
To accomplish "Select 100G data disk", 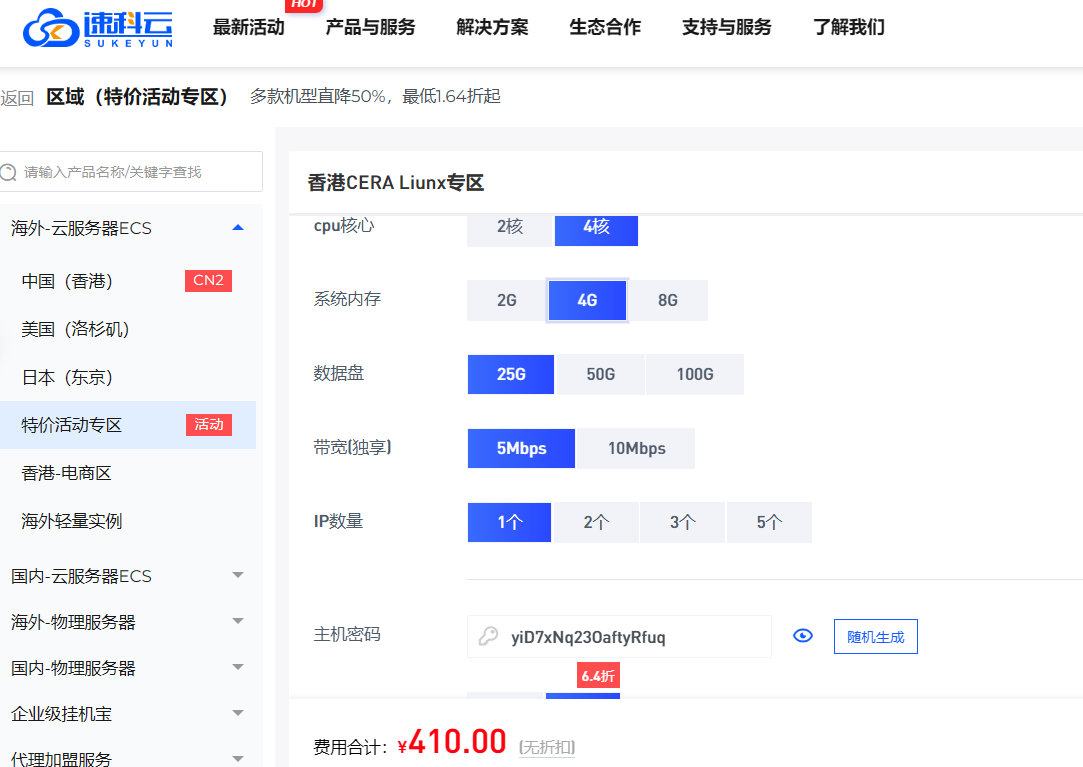I will [x=695, y=375].
